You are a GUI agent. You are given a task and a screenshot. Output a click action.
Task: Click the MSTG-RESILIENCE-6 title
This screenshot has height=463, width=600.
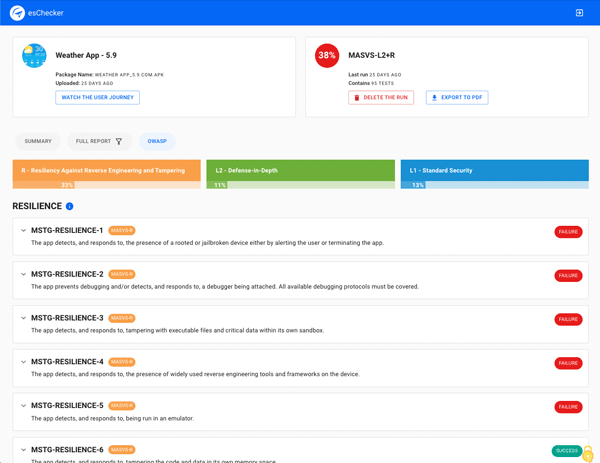[67, 450]
